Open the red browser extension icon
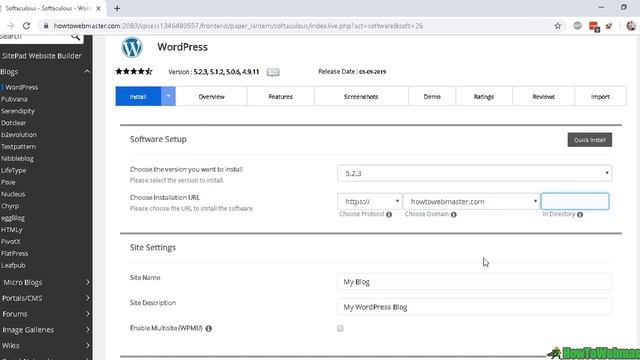Screen dimensions: 640x360 pos(594,27)
